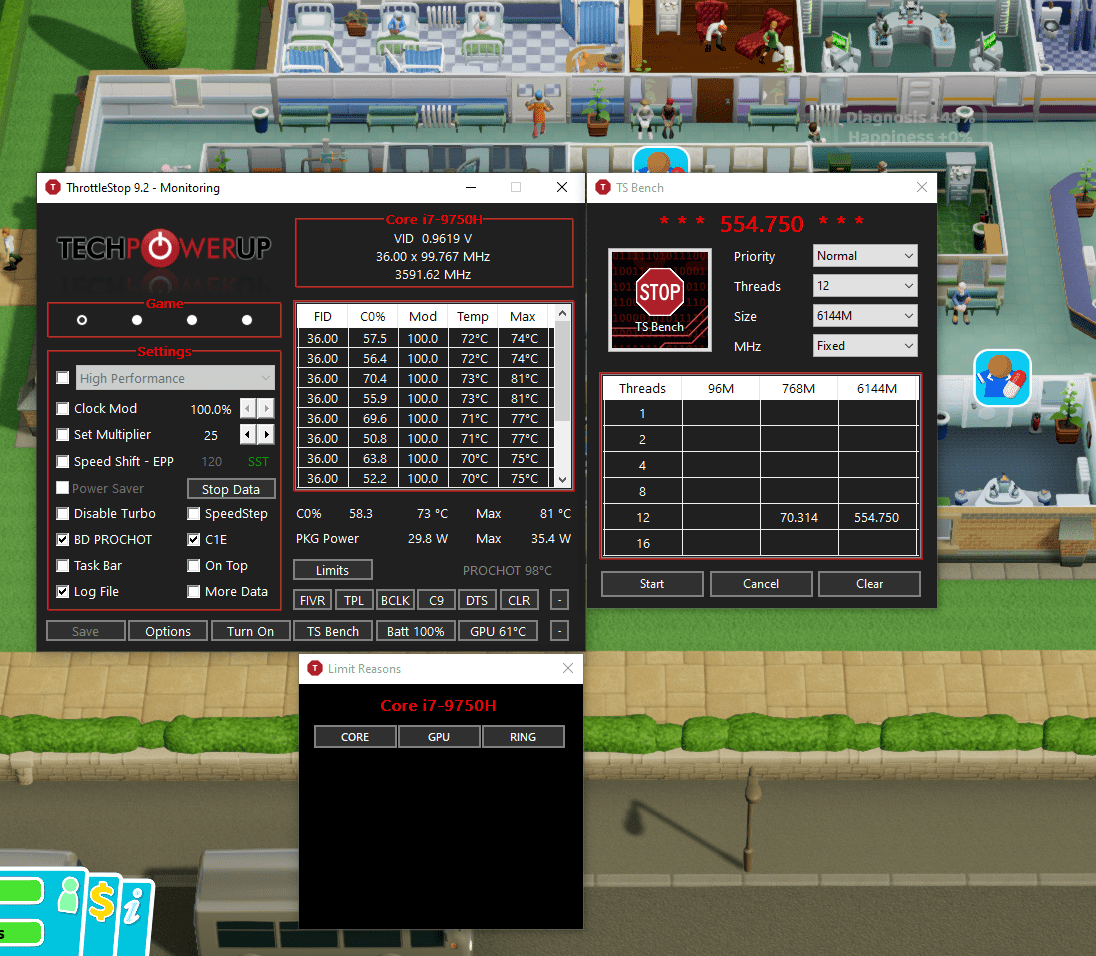The width and height of the screenshot is (1096, 956).
Task: Click the BCLK button
Action: coord(395,600)
